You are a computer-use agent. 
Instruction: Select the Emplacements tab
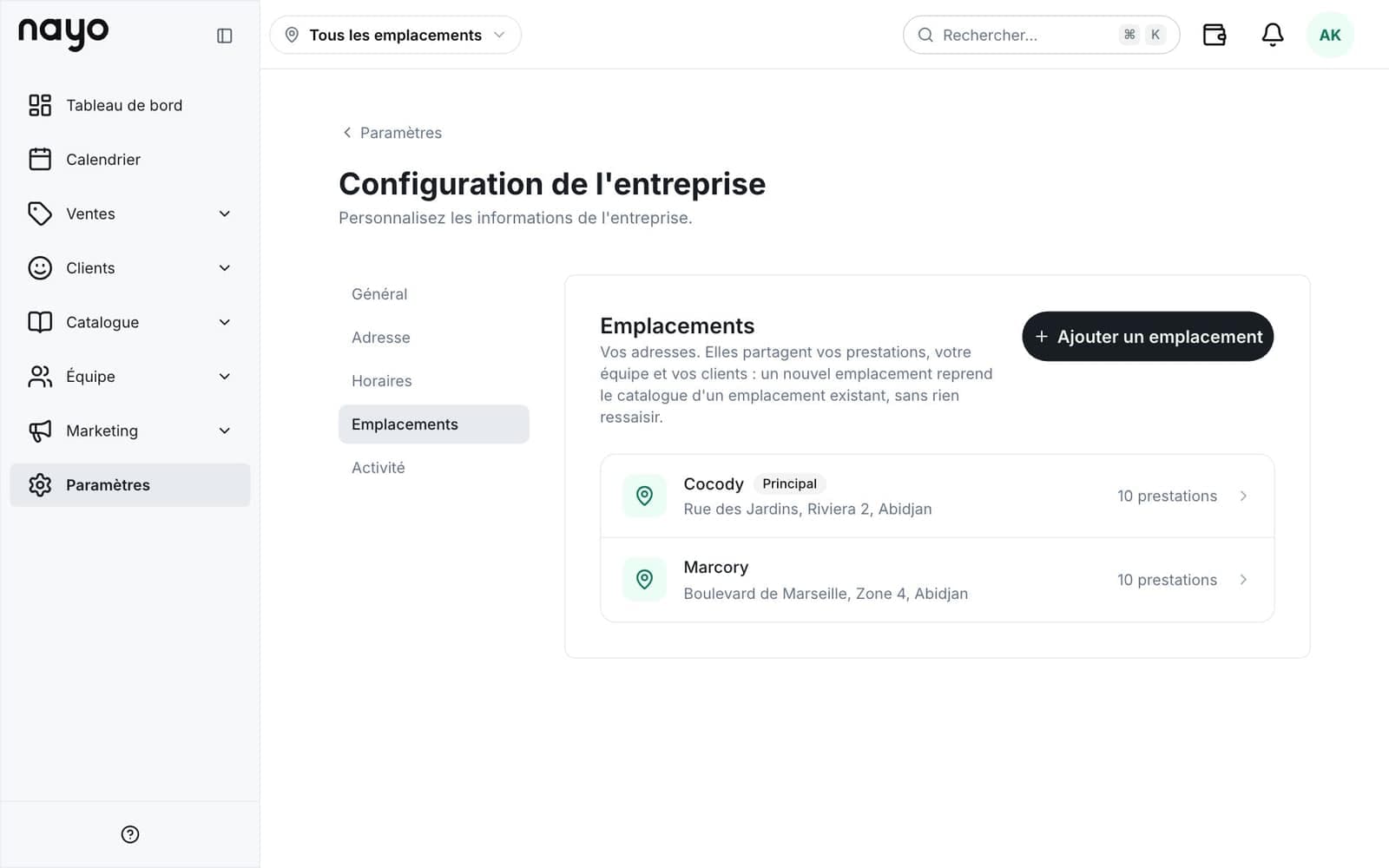(433, 424)
